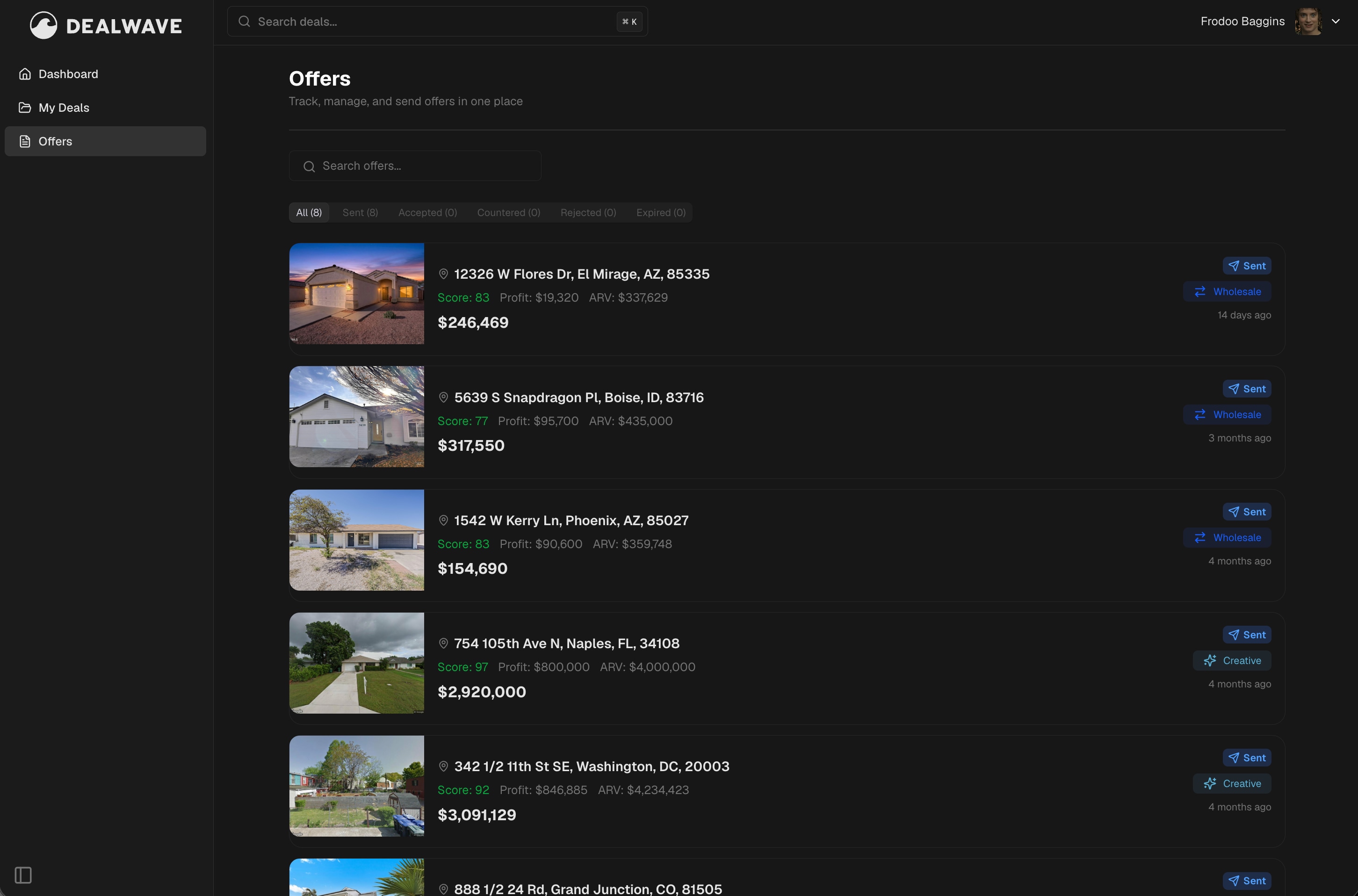Click the 1542 W Kerry Ln house thumbnail
The width and height of the screenshot is (1358, 896).
pyautogui.click(x=356, y=540)
